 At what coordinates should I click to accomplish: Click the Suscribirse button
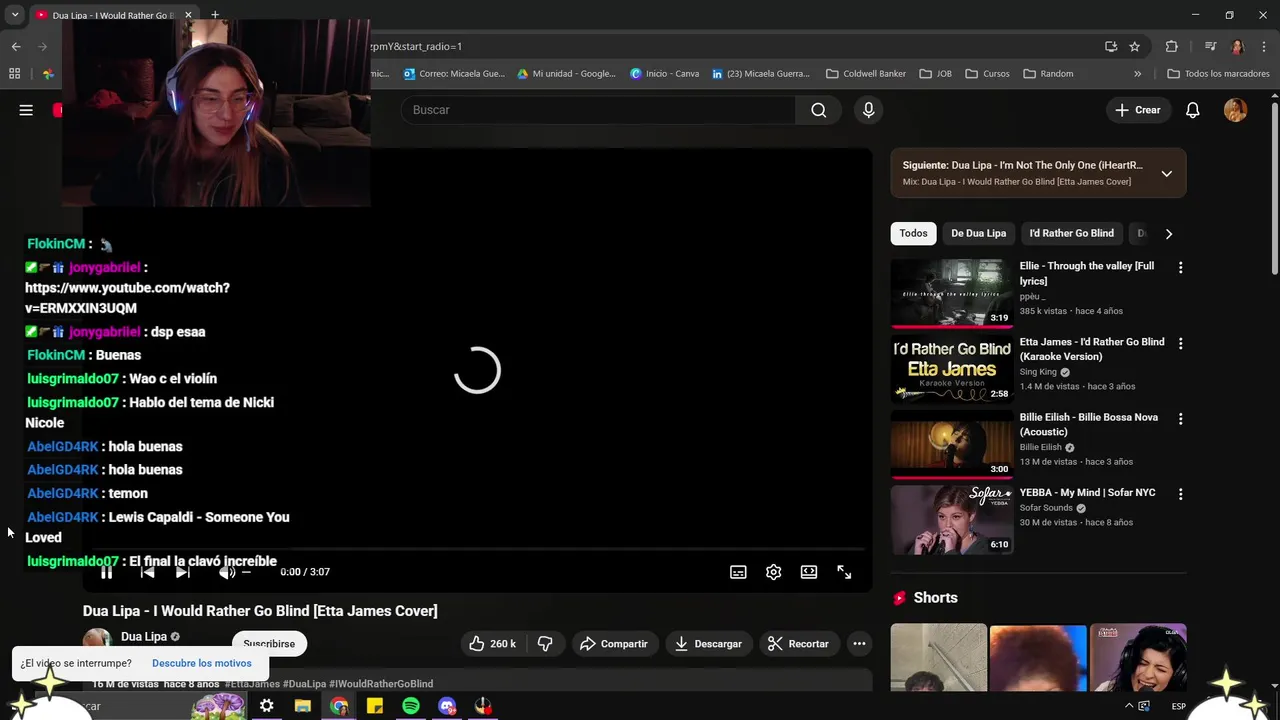pos(269,644)
